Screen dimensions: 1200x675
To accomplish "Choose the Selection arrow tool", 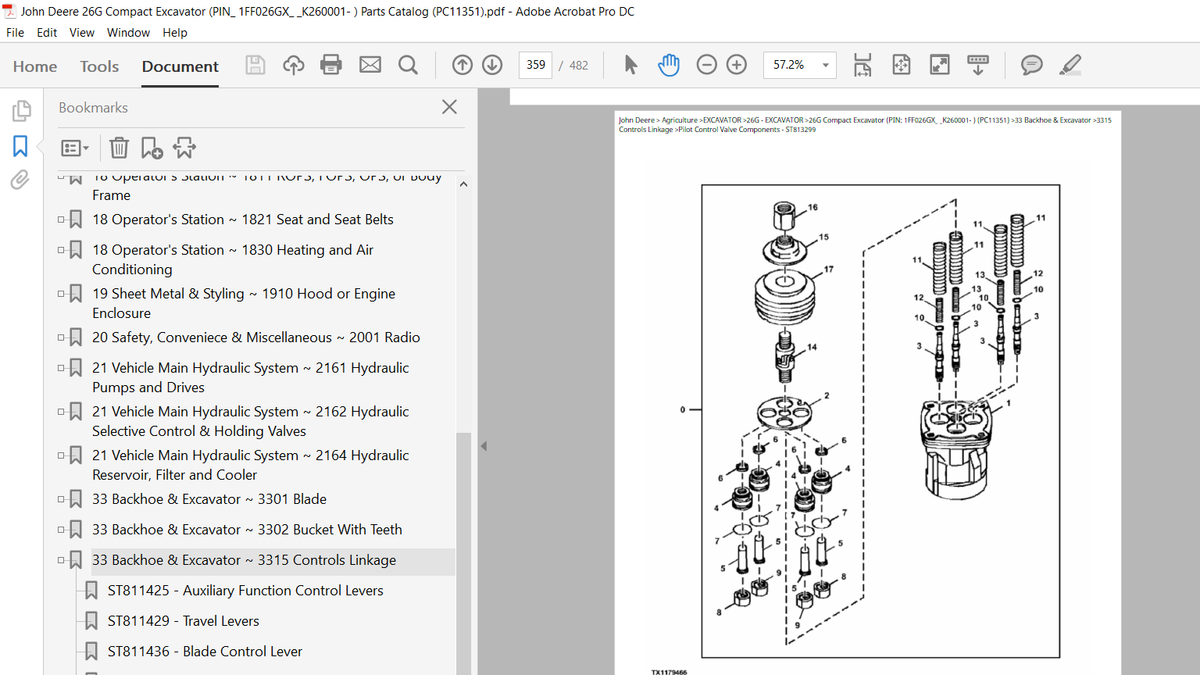I will point(631,65).
